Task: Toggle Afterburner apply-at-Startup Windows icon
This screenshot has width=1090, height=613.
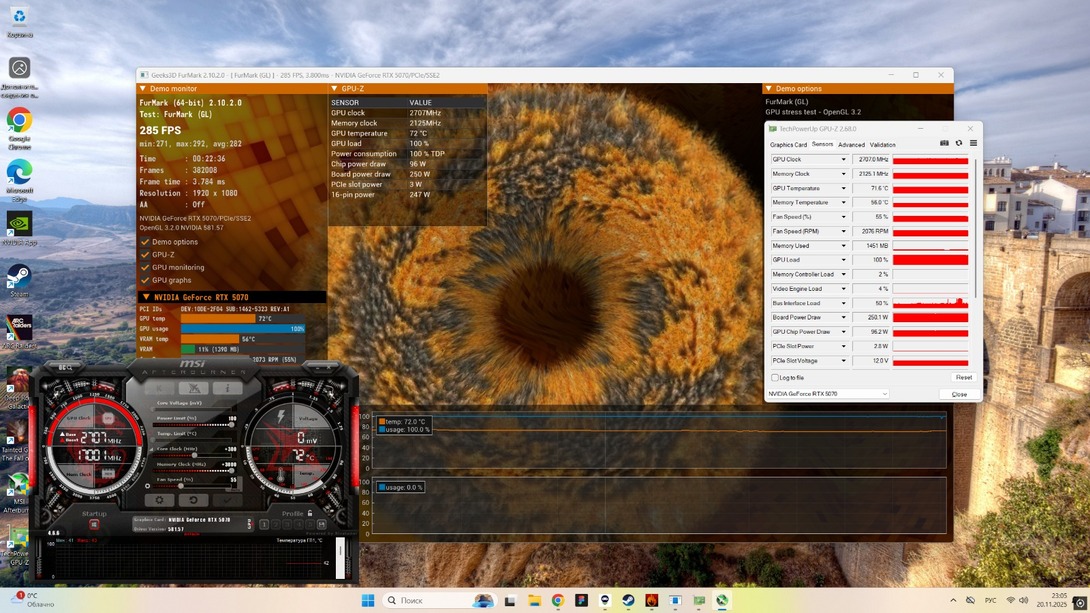Action: coord(94,524)
